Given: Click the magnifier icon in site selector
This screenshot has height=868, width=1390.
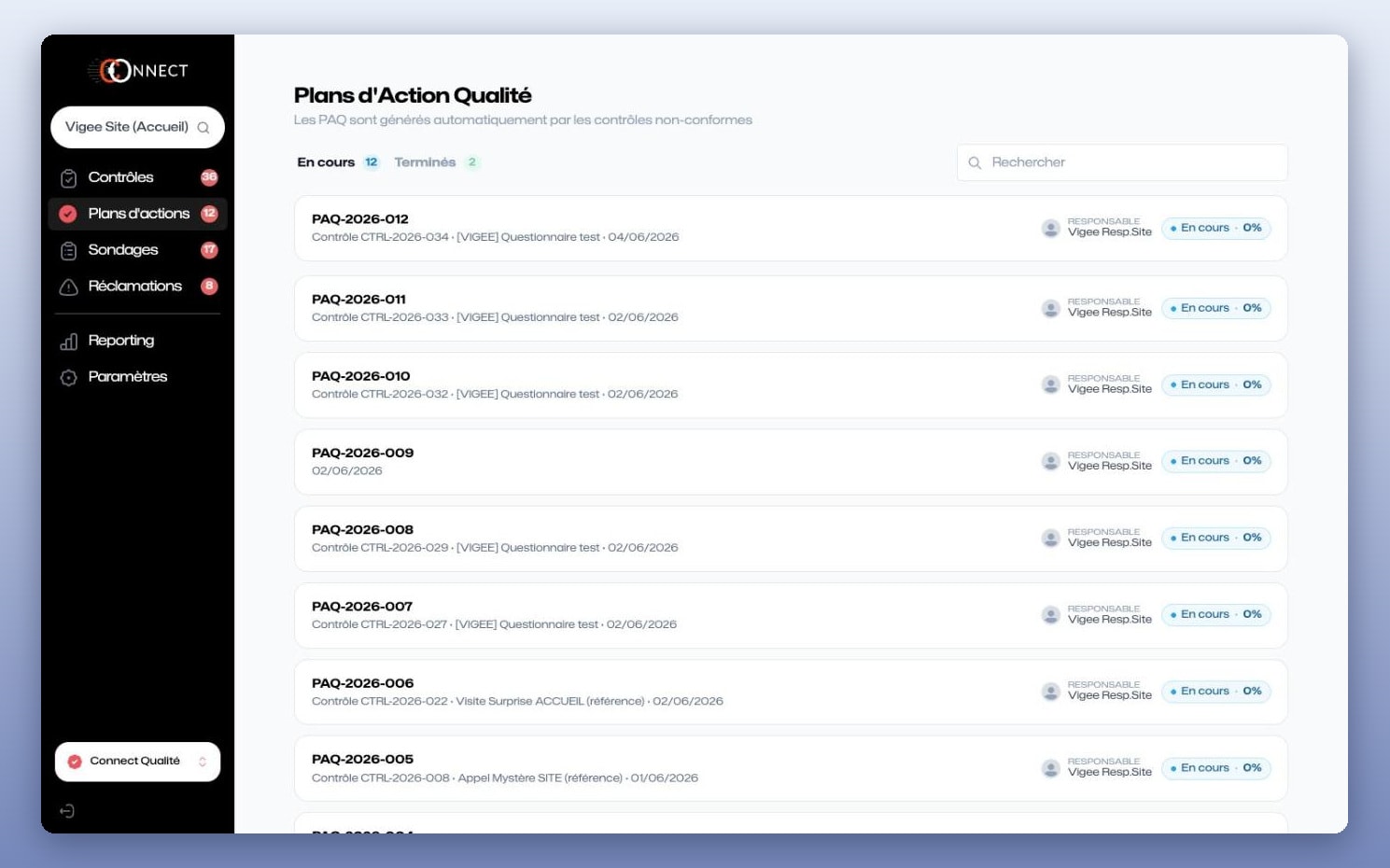Looking at the screenshot, I should pyautogui.click(x=204, y=128).
